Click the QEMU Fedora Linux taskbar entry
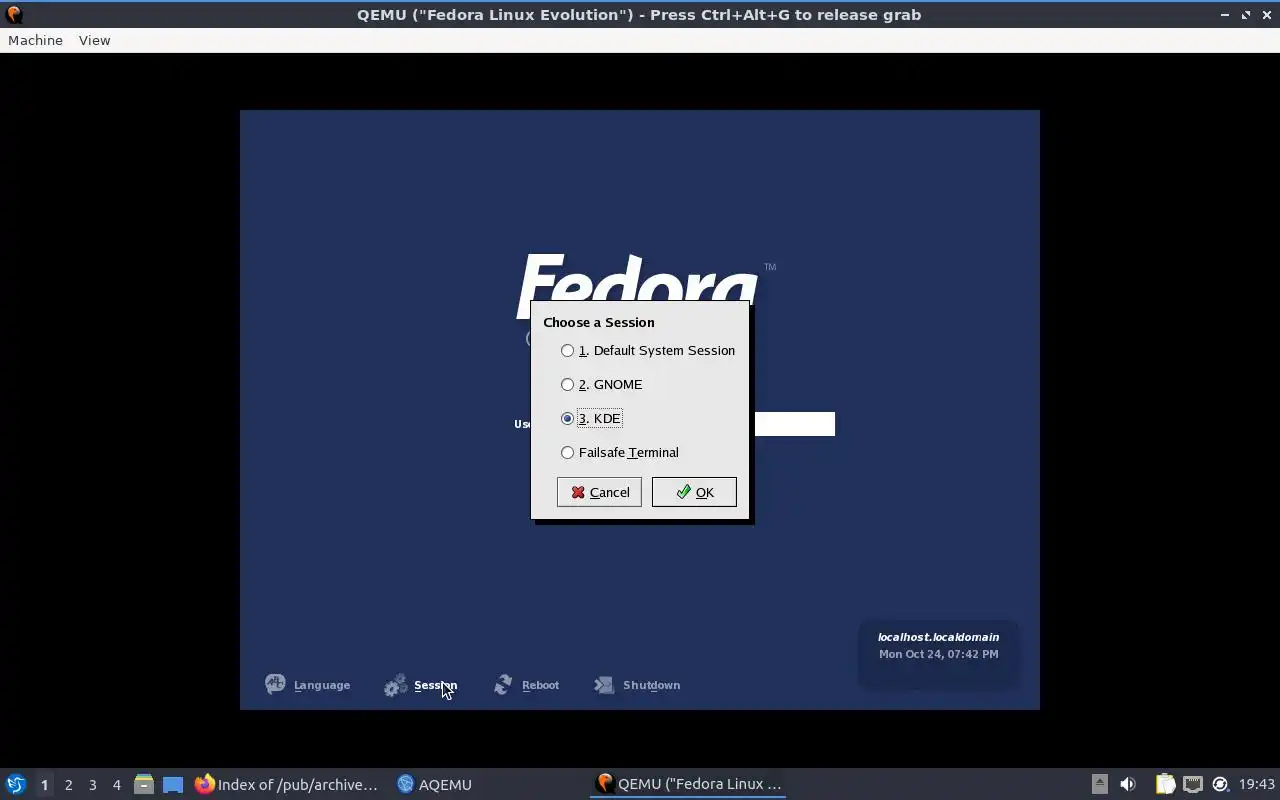Screen dimensions: 1280x800 pyautogui.click(x=688, y=784)
